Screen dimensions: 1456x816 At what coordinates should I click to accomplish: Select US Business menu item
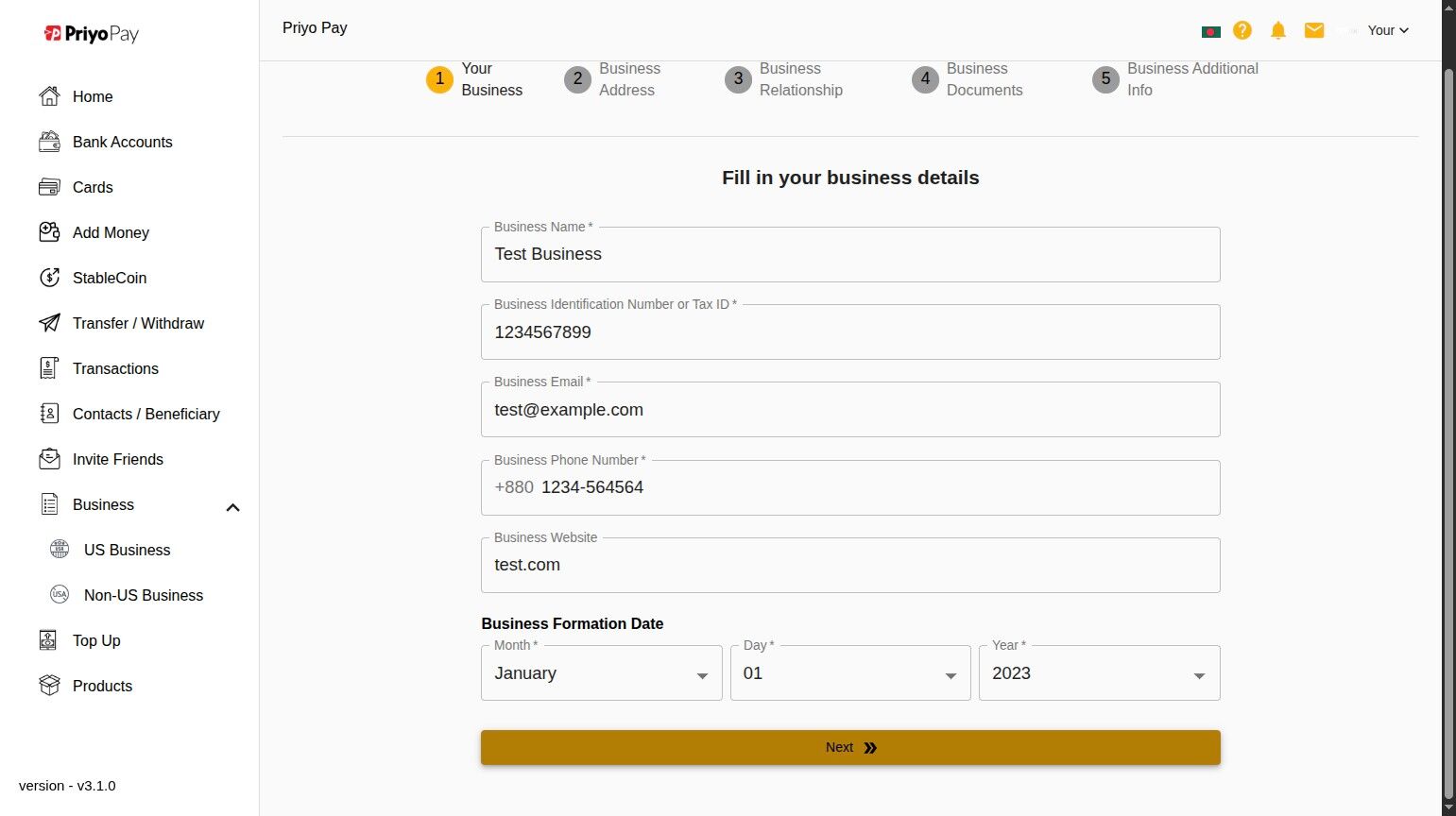pyautogui.click(x=127, y=550)
